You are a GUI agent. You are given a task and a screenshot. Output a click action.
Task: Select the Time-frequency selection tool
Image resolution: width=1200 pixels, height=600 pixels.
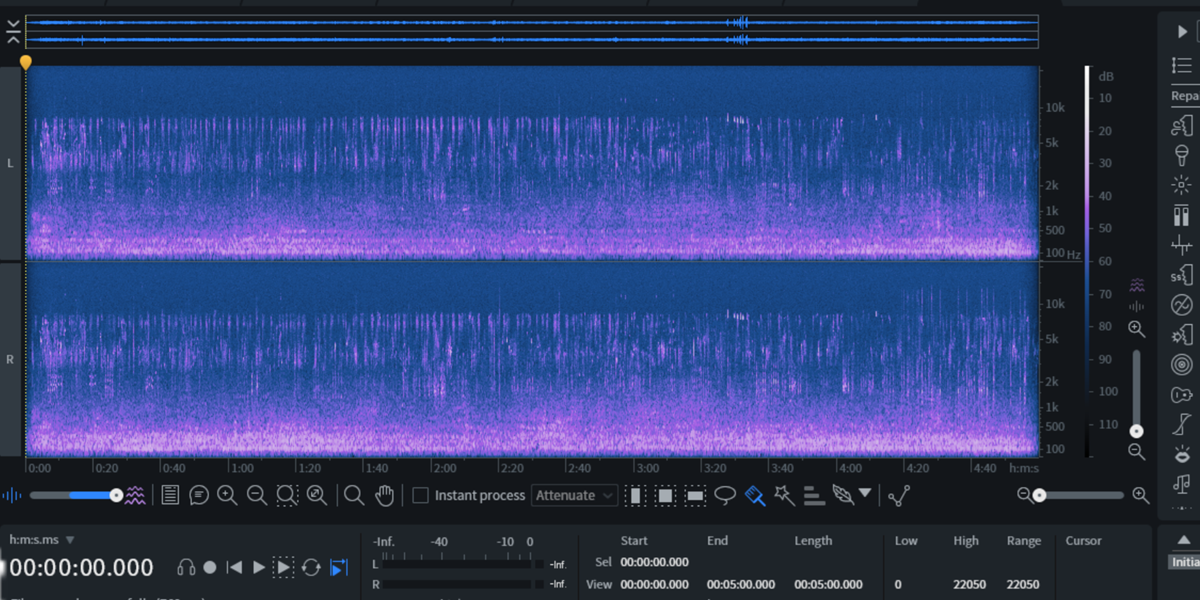click(666, 495)
